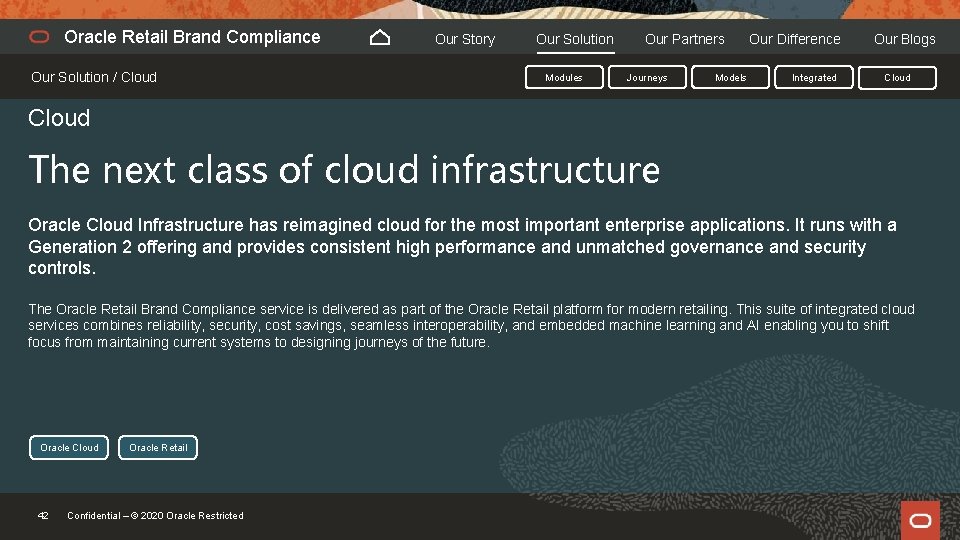
Task: Switch to the Integrated page
Action: (x=814, y=78)
